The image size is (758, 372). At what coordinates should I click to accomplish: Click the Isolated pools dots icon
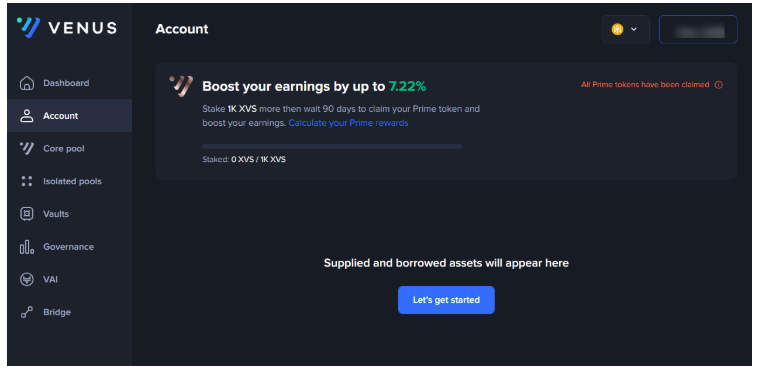click(27, 181)
